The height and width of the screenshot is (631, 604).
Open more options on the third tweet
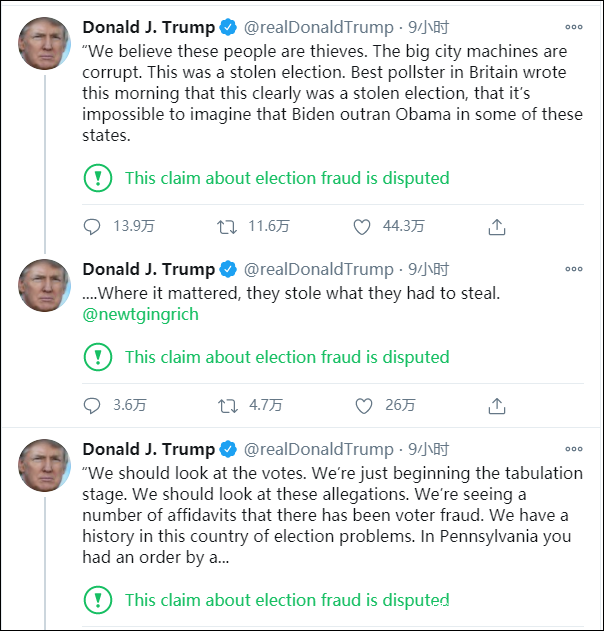(x=573, y=450)
